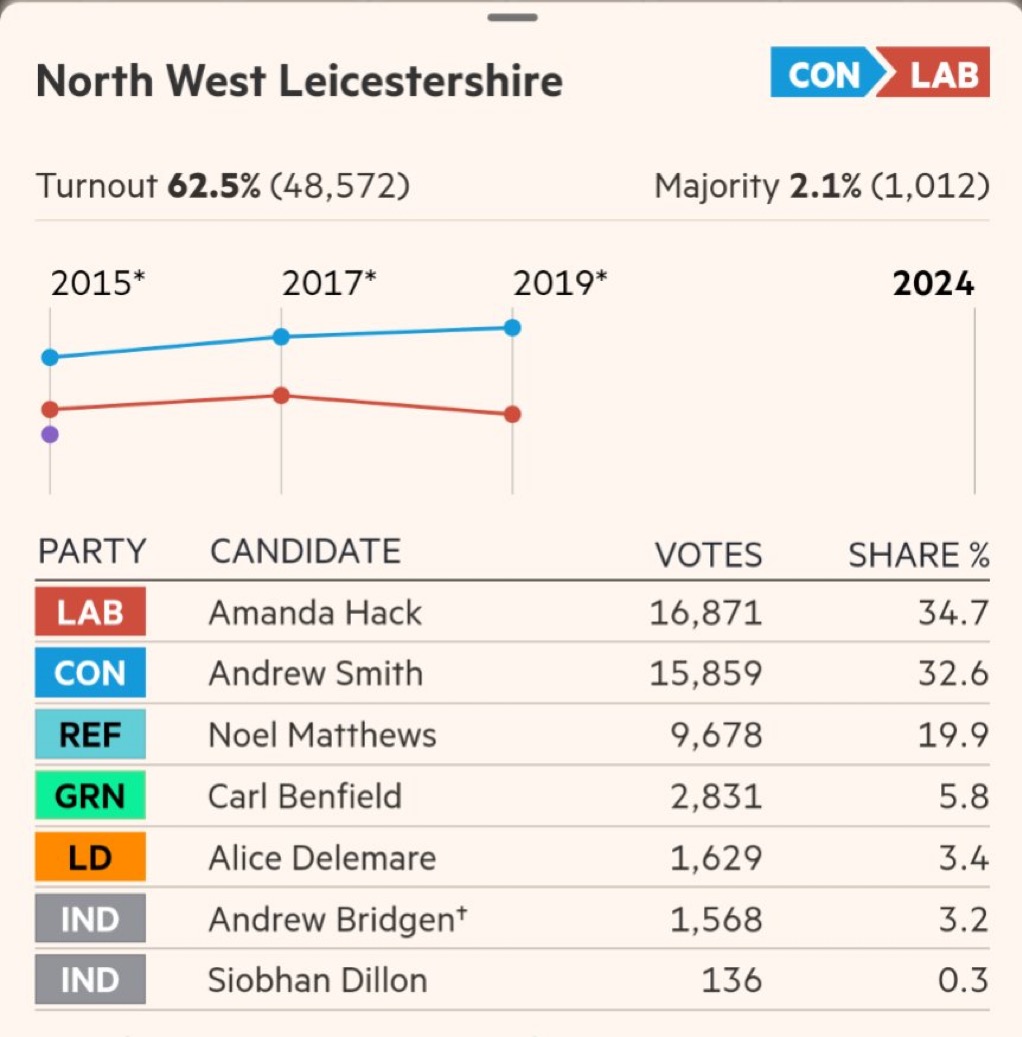Click the LAB party badge for Amanda Hack

(90, 612)
